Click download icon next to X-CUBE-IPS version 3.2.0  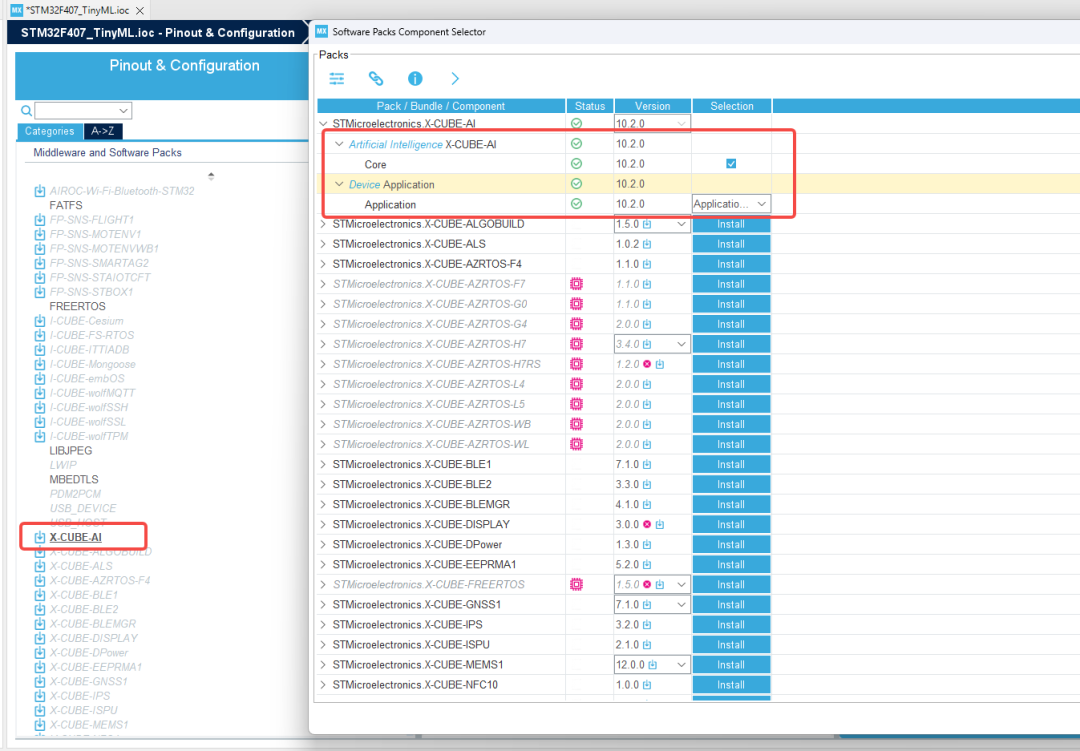click(x=647, y=625)
